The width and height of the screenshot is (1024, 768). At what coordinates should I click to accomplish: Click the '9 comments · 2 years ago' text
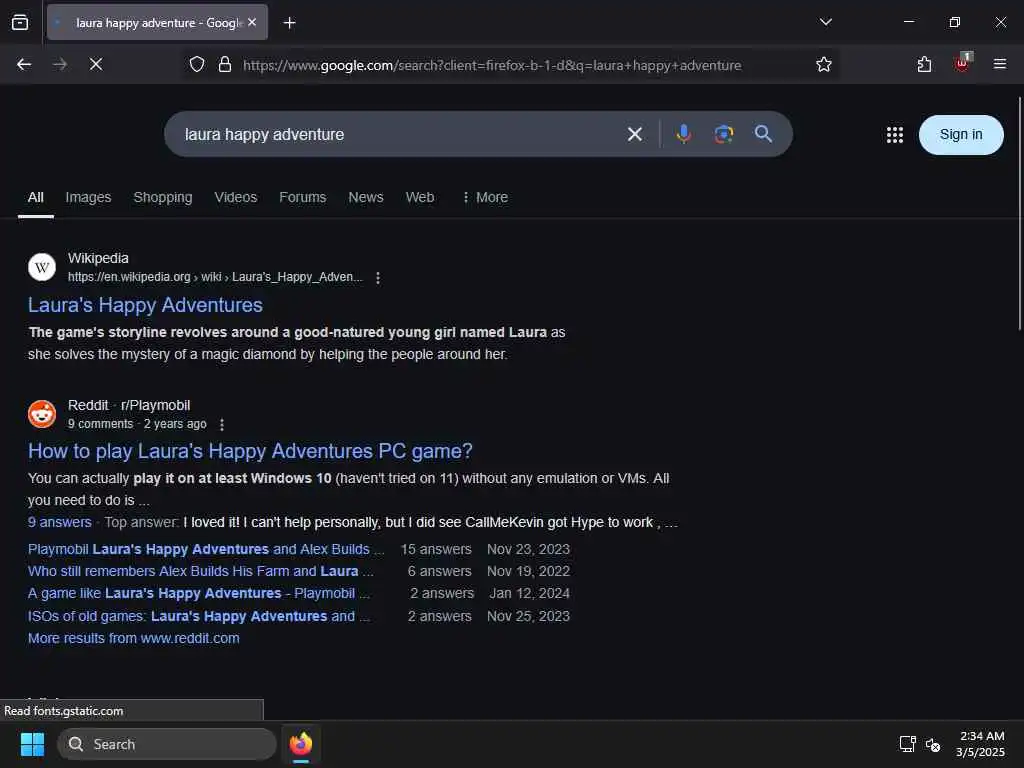(137, 424)
